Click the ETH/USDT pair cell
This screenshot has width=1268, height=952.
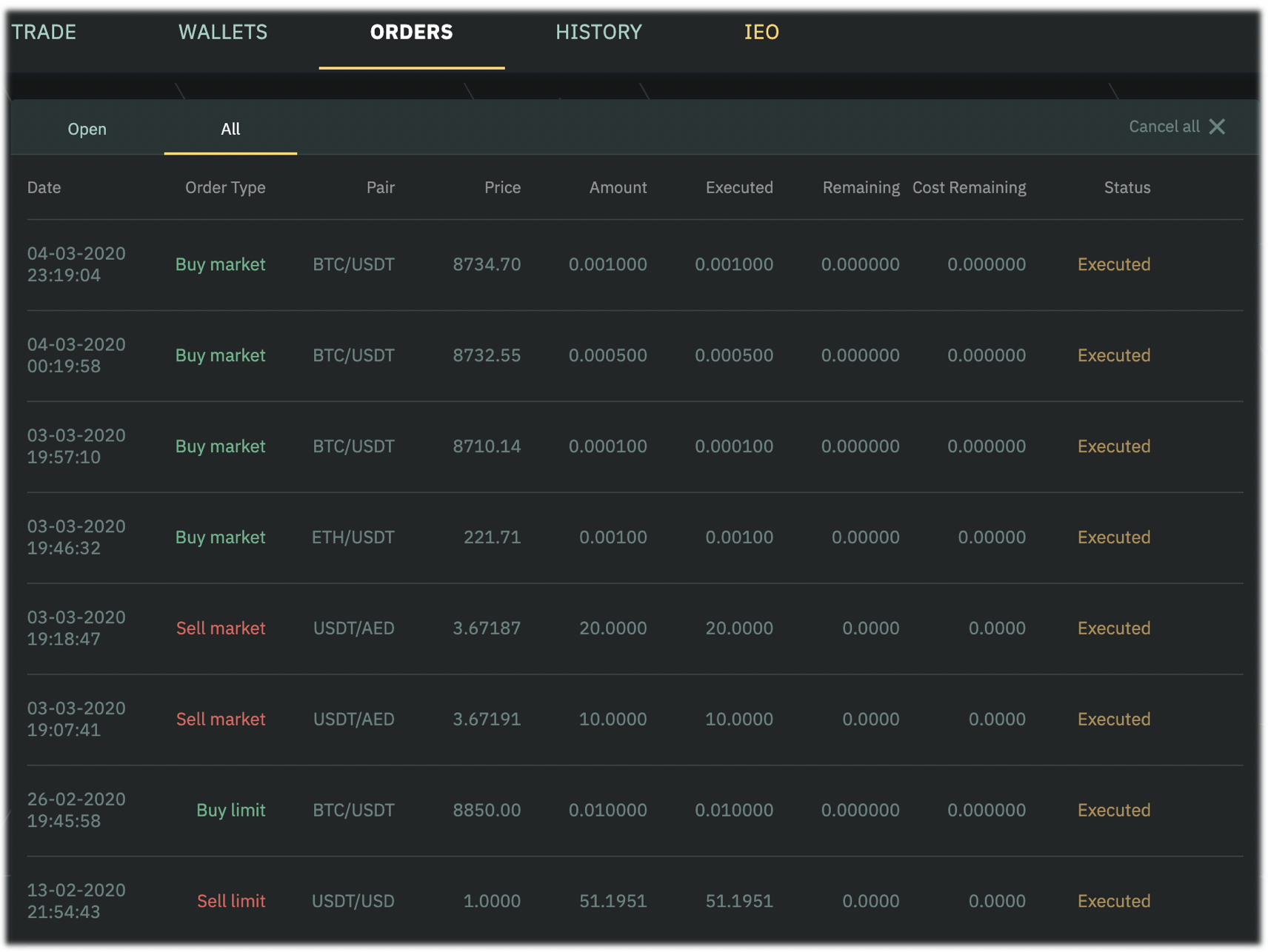353,537
